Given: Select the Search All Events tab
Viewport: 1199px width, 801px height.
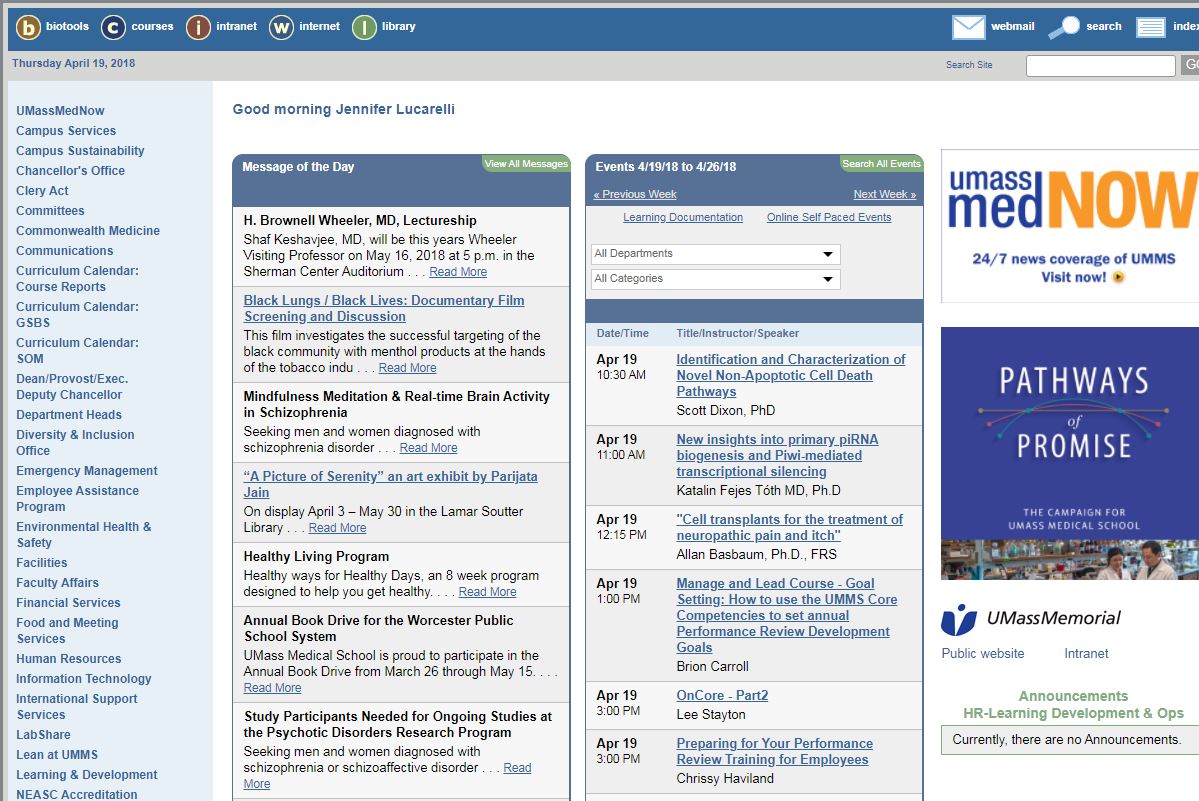Looking at the screenshot, I should [881, 164].
